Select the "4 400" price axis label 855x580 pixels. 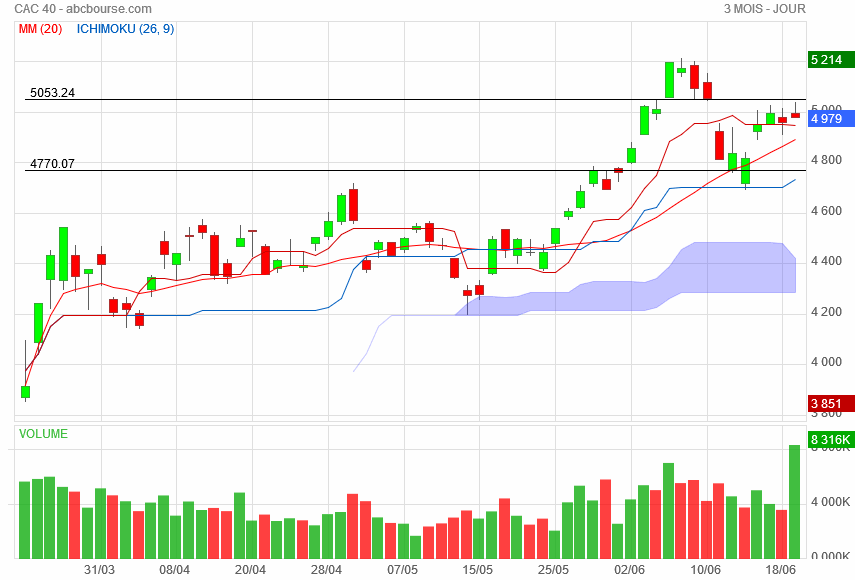click(826, 261)
